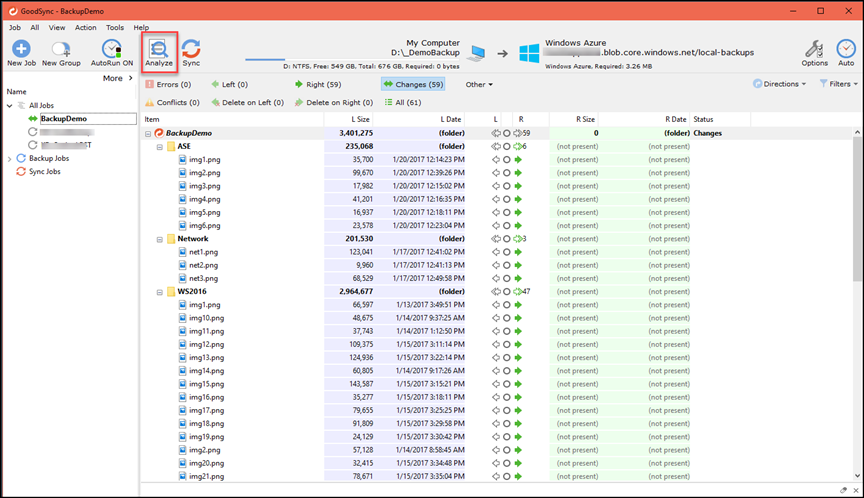Select do-nothing circle for img3.png

coord(507,186)
